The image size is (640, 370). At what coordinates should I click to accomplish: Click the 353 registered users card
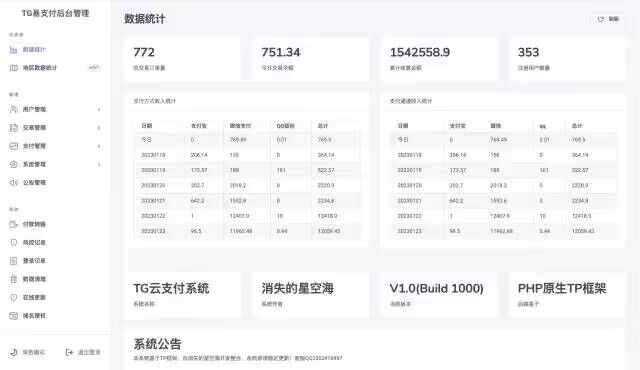click(x=567, y=59)
